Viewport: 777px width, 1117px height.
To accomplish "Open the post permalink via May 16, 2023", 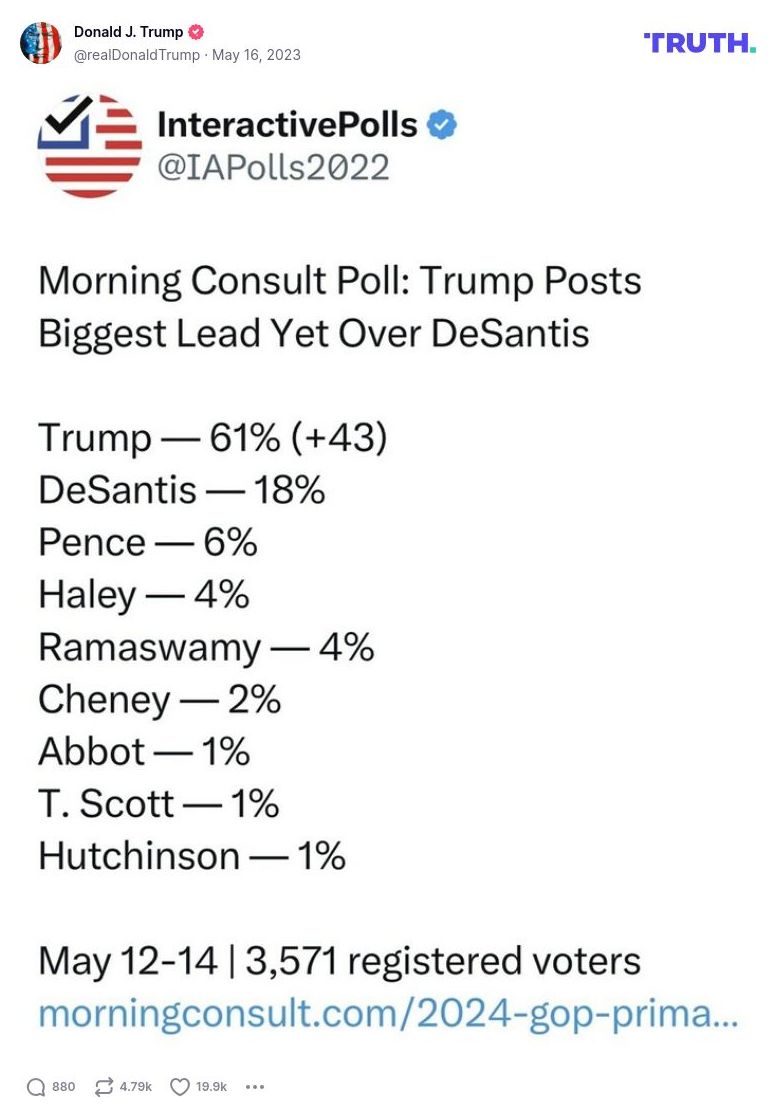I will click(x=254, y=57).
